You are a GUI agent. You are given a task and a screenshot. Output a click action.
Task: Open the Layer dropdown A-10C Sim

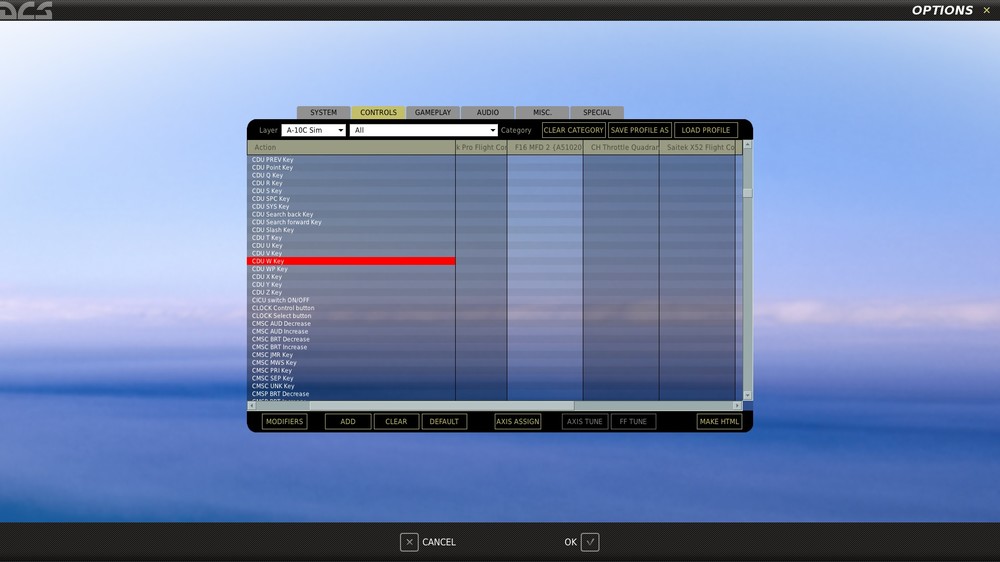(313, 130)
